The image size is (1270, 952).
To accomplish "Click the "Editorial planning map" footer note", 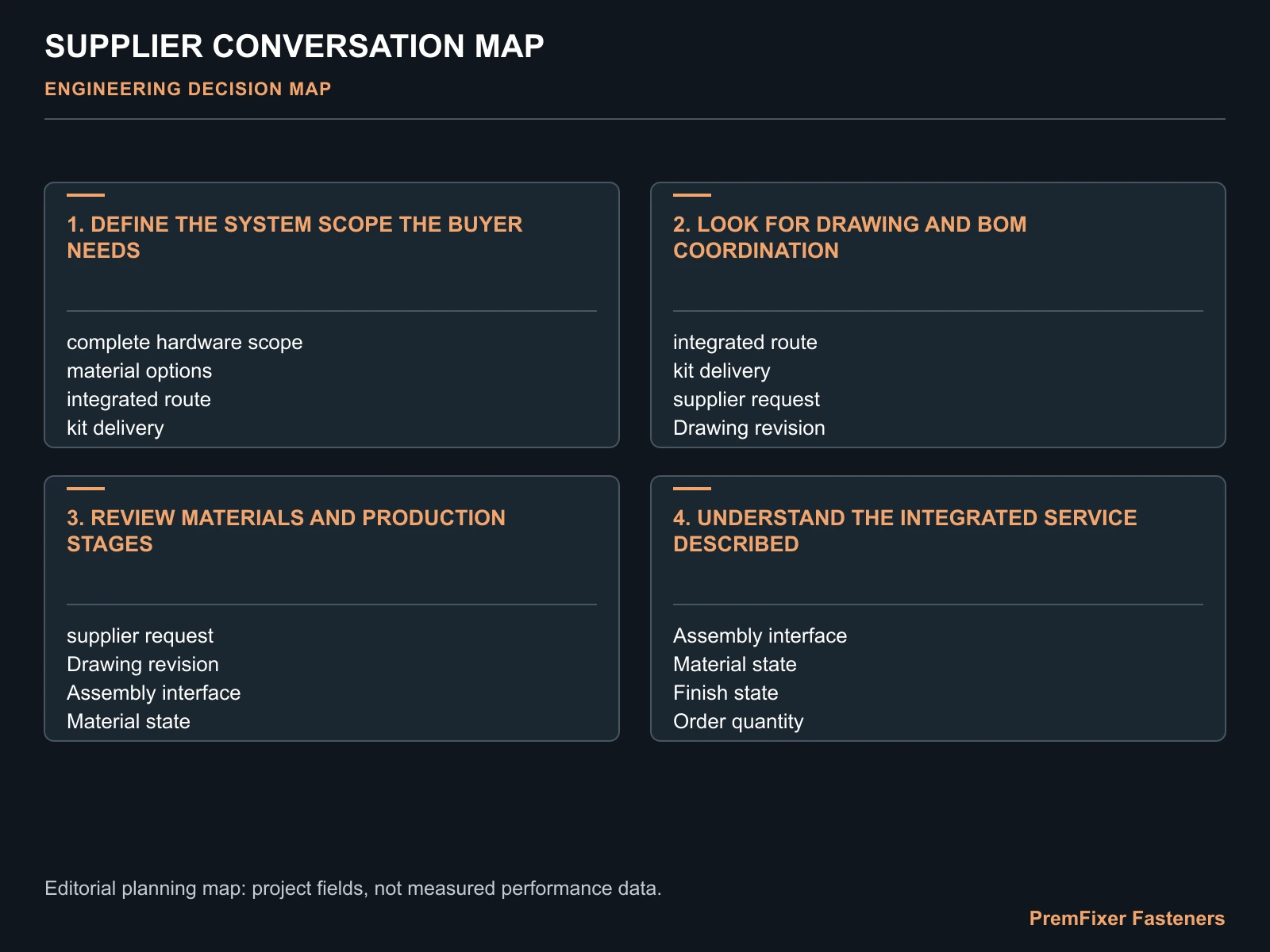I will click(x=353, y=889).
